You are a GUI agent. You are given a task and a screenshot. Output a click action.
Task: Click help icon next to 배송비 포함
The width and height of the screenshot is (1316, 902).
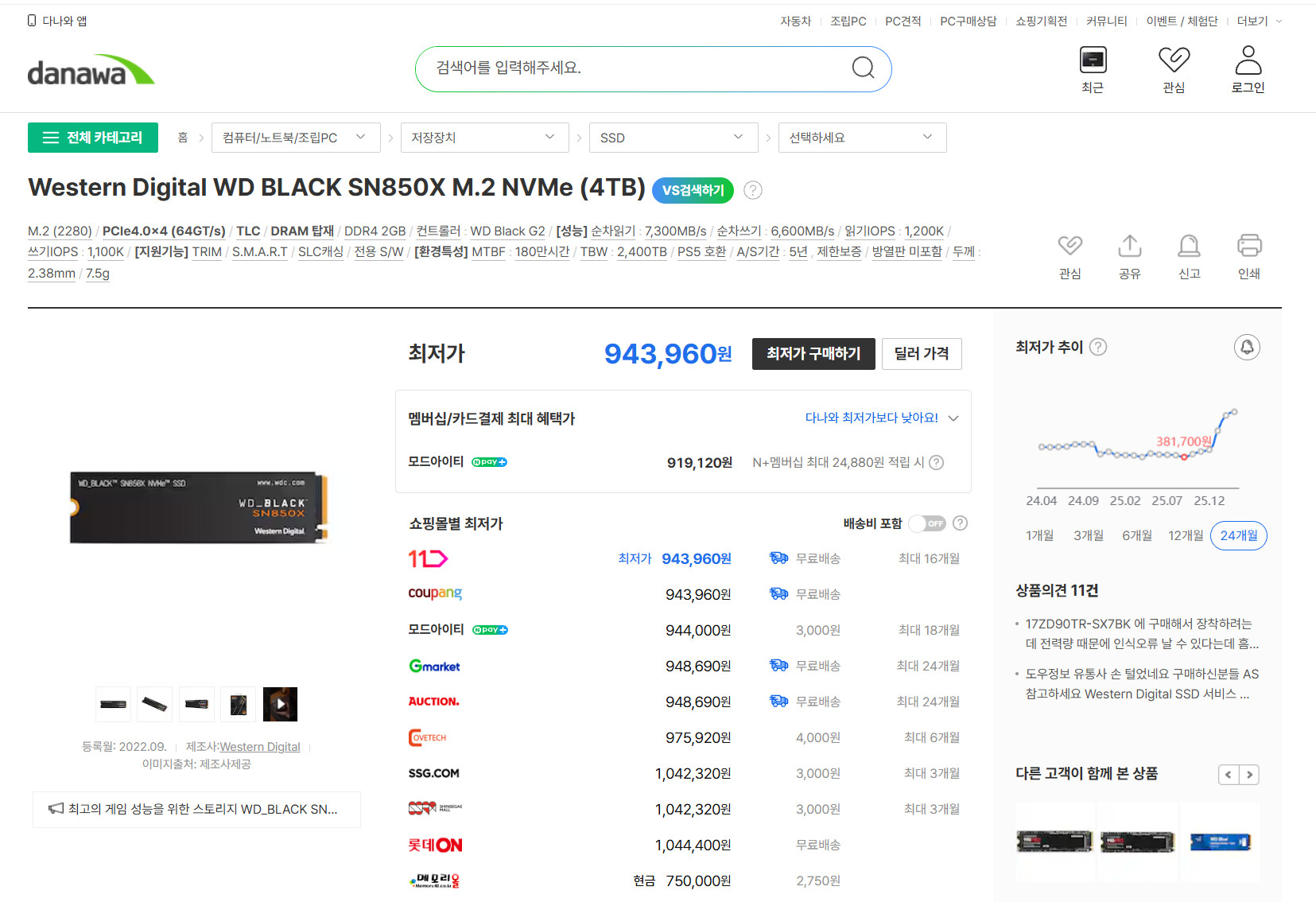tap(960, 523)
